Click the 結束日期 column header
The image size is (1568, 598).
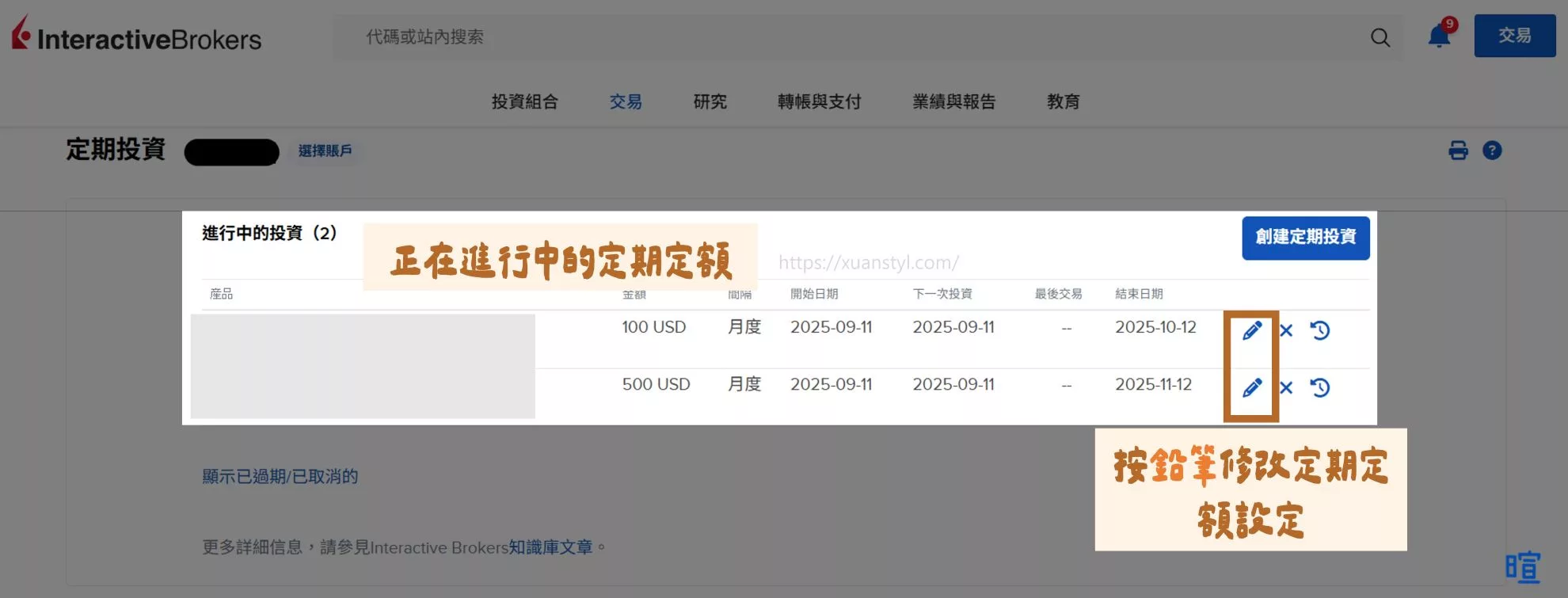tap(1139, 294)
